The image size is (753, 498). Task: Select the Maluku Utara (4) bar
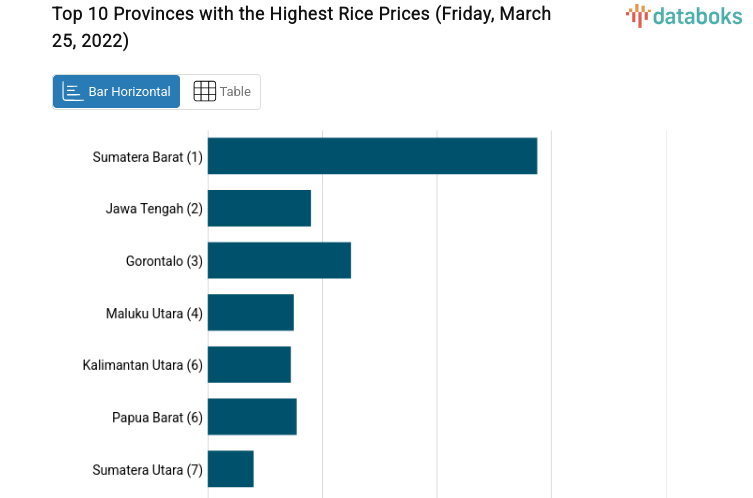[251, 312]
